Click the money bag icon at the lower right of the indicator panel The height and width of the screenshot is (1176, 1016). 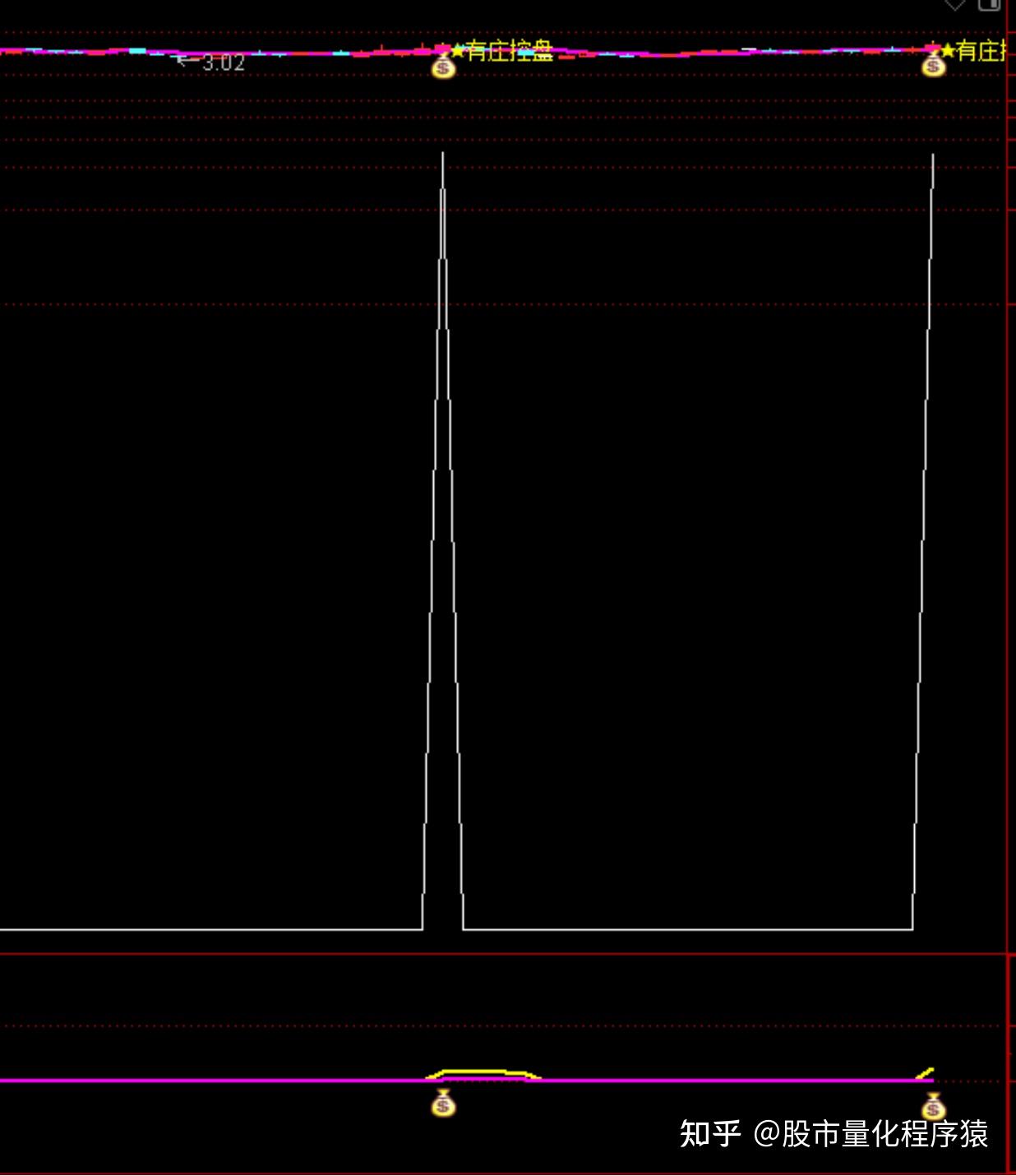coord(932,1107)
